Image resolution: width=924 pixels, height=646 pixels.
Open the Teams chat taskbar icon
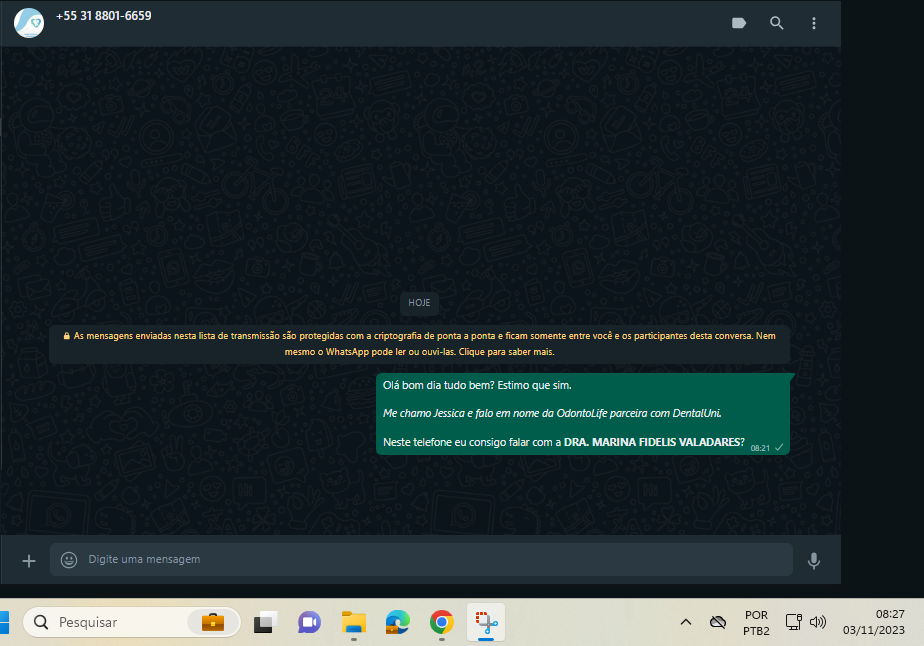tap(309, 622)
